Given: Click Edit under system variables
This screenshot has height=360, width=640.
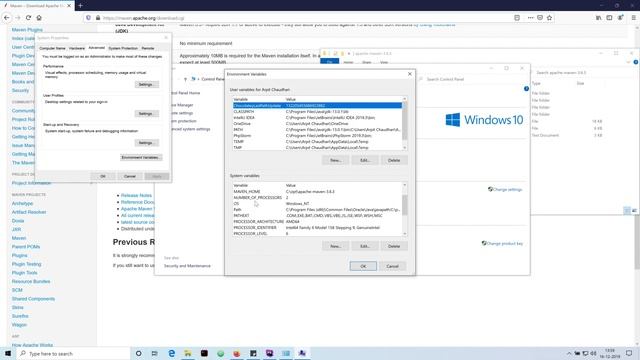Looking at the screenshot, I should click(x=364, y=246).
